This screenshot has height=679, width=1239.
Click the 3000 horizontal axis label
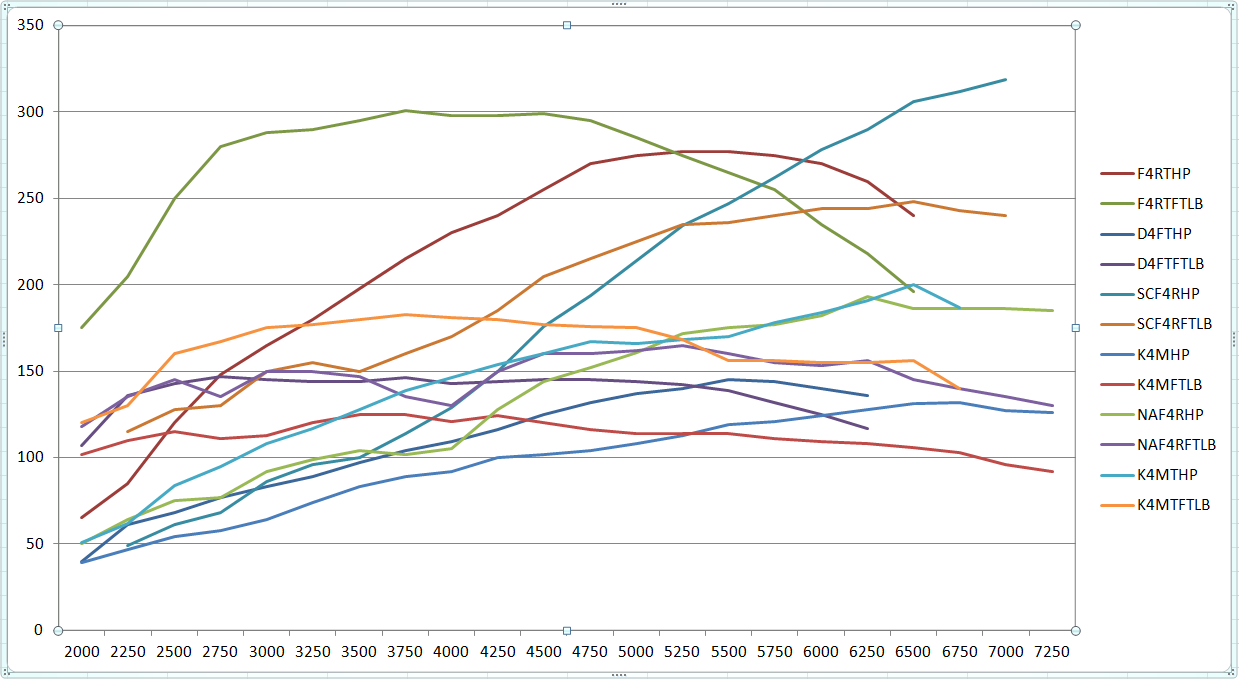click(267, 651)
